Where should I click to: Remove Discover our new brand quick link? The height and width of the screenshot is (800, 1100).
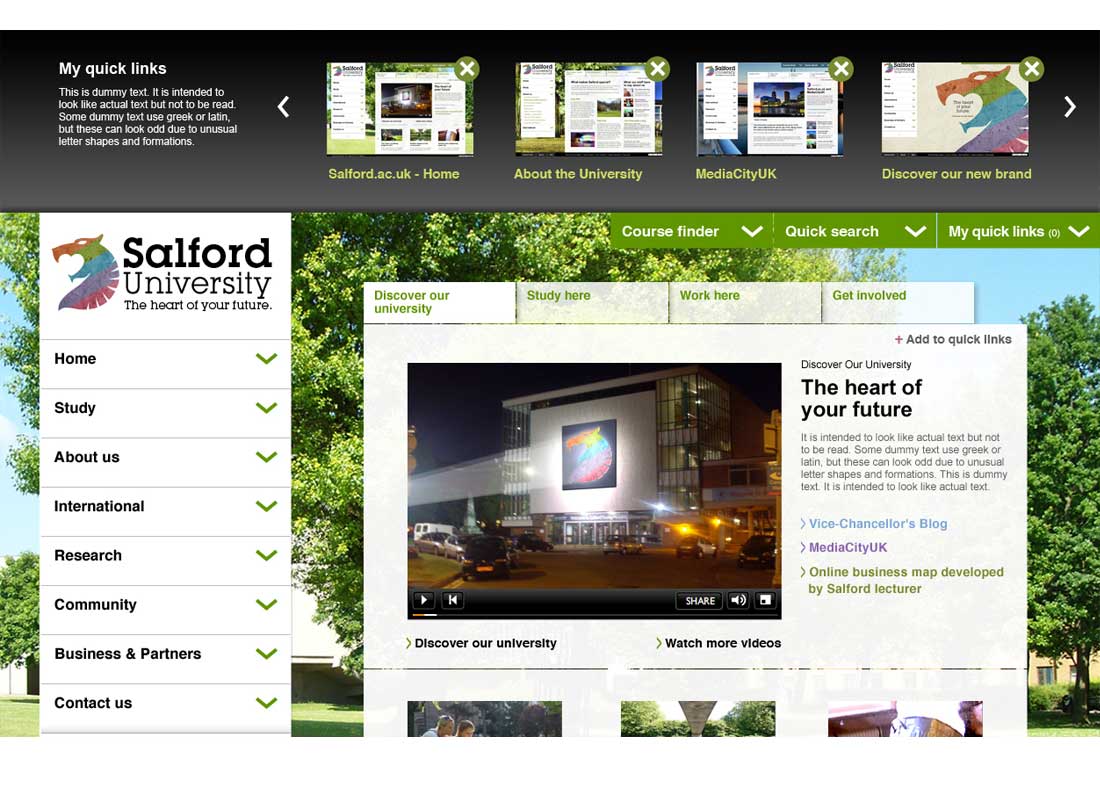(x=1032, y=69)
